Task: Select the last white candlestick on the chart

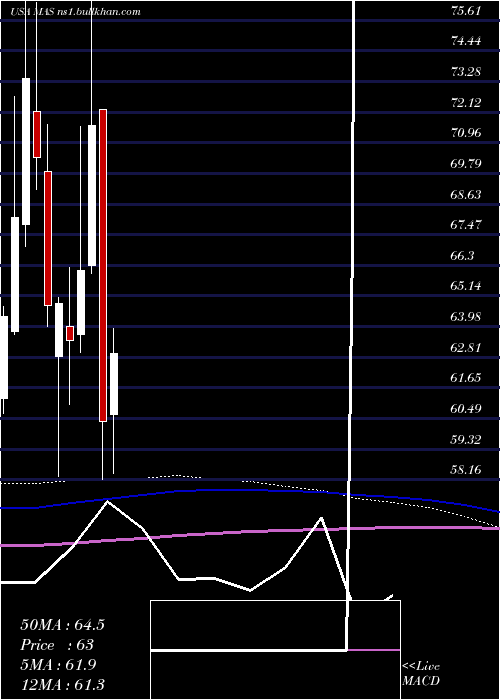Action: click(114, 384)
